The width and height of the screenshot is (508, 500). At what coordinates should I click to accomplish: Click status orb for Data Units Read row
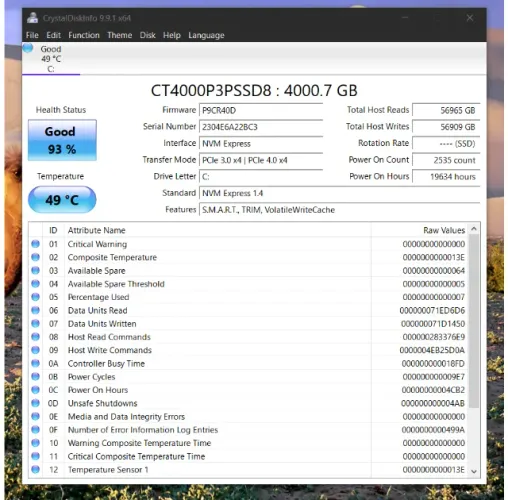coord(35,310)
